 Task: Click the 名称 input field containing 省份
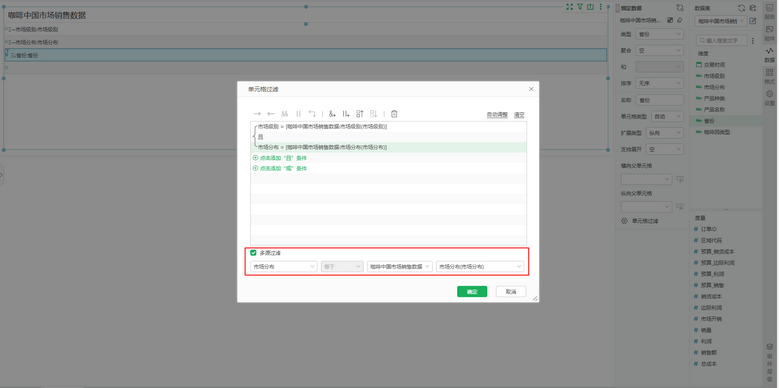click(659, 100)
